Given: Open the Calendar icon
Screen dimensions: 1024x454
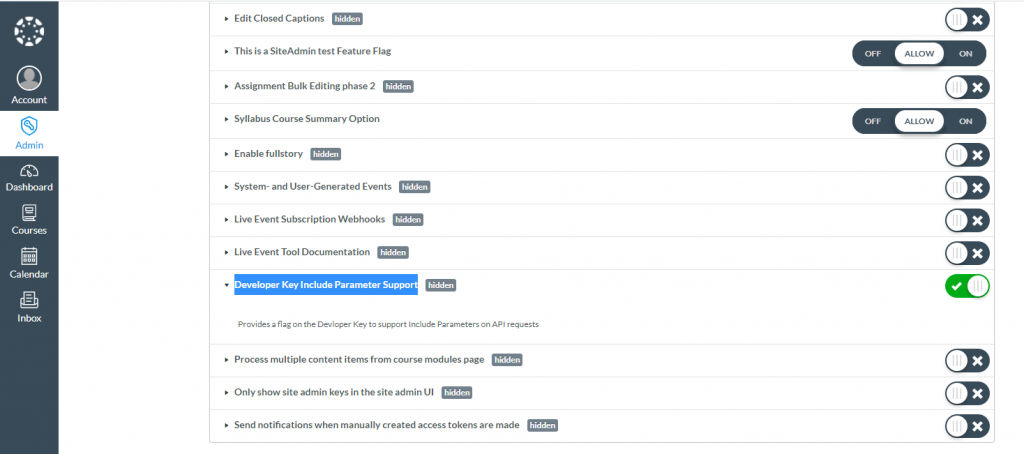Looking at the screenshot, I should point(29,256).
